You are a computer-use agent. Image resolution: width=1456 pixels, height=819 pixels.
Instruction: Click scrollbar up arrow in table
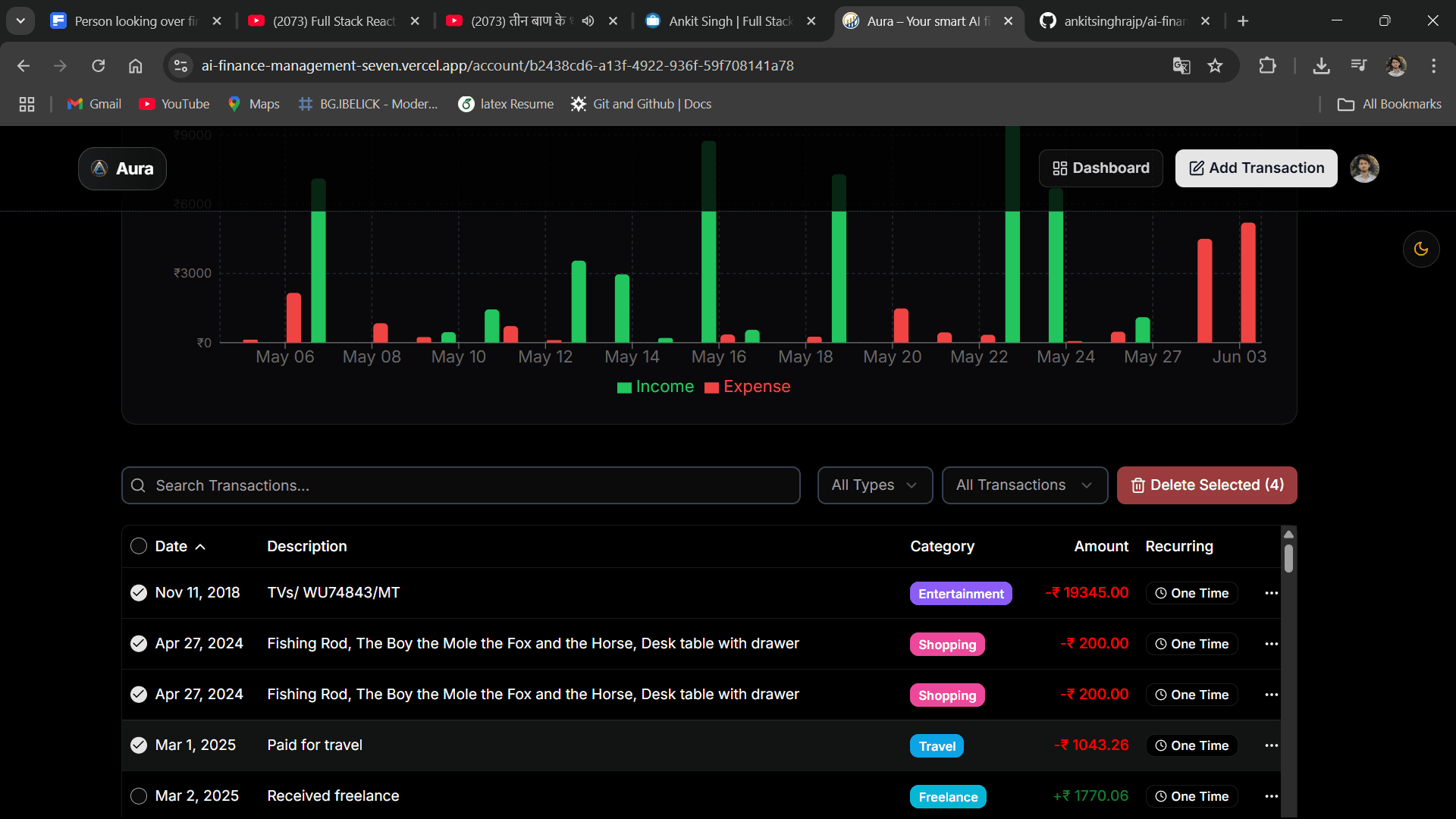coord(1288,535)
